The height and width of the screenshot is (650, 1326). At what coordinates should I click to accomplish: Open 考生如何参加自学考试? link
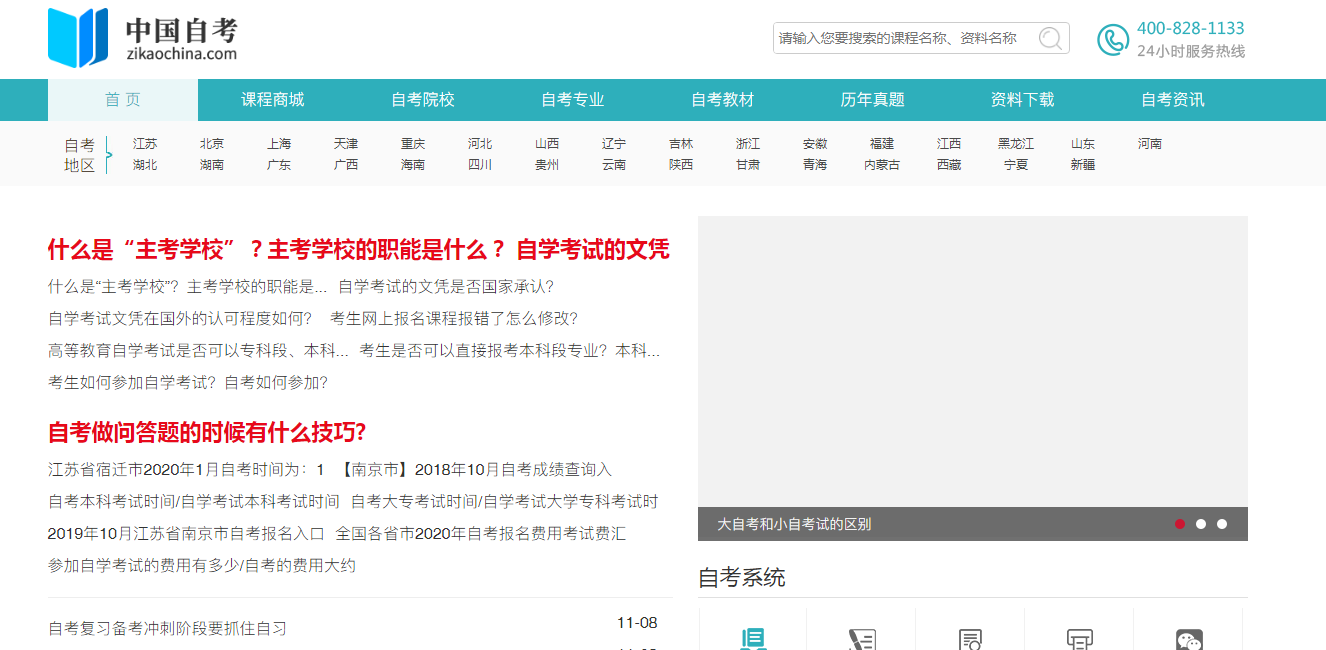click(131, 382)
